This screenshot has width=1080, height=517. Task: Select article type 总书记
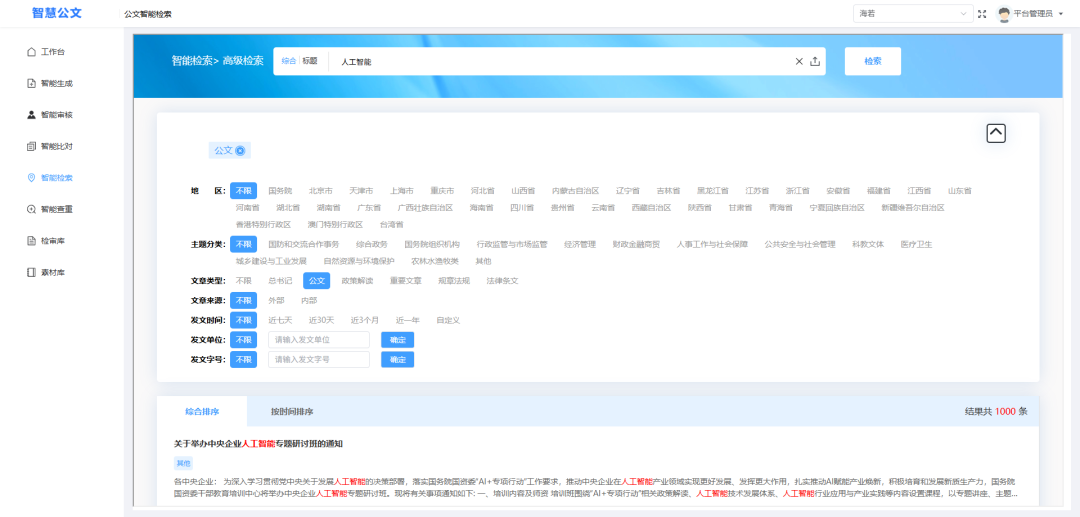coord(280,281)
